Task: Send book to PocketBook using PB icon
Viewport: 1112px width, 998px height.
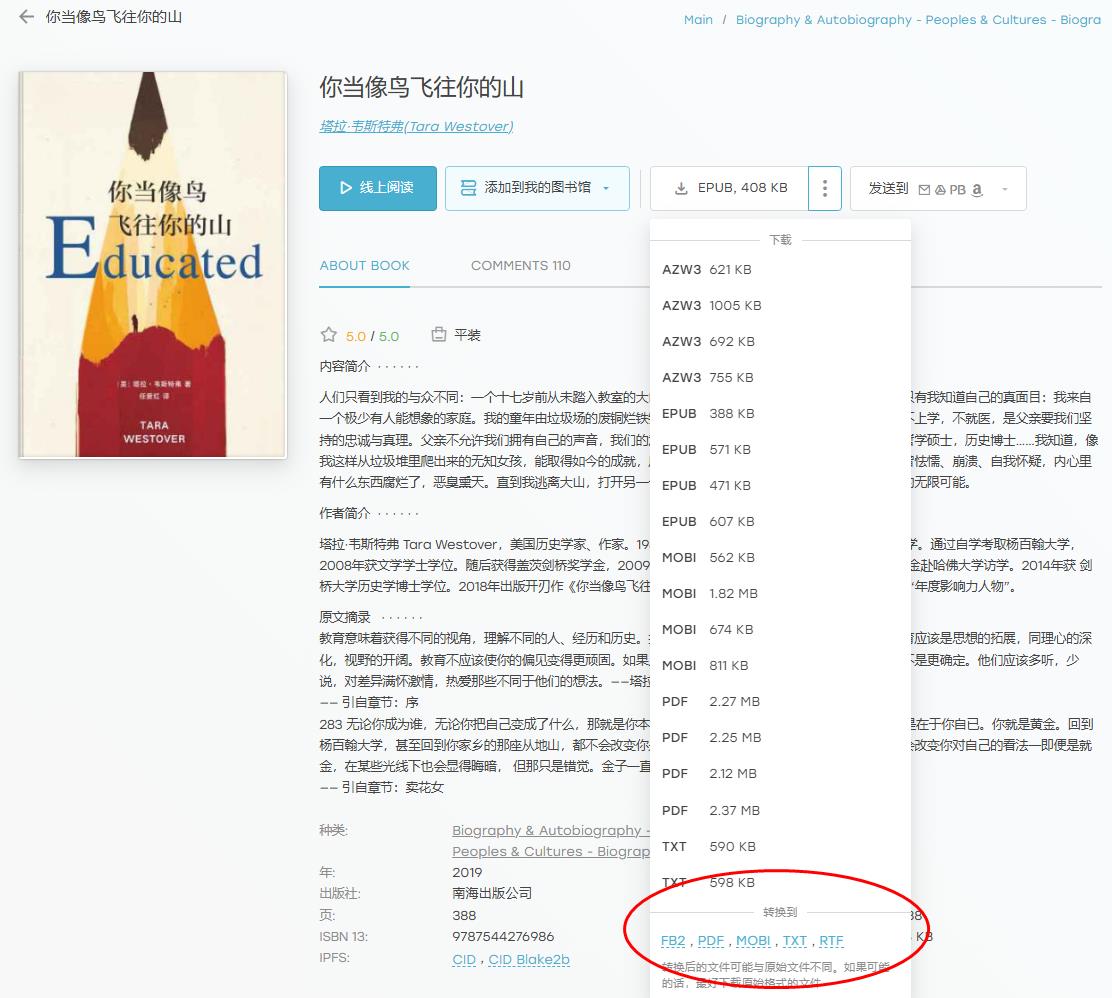Action: [959, 190]
